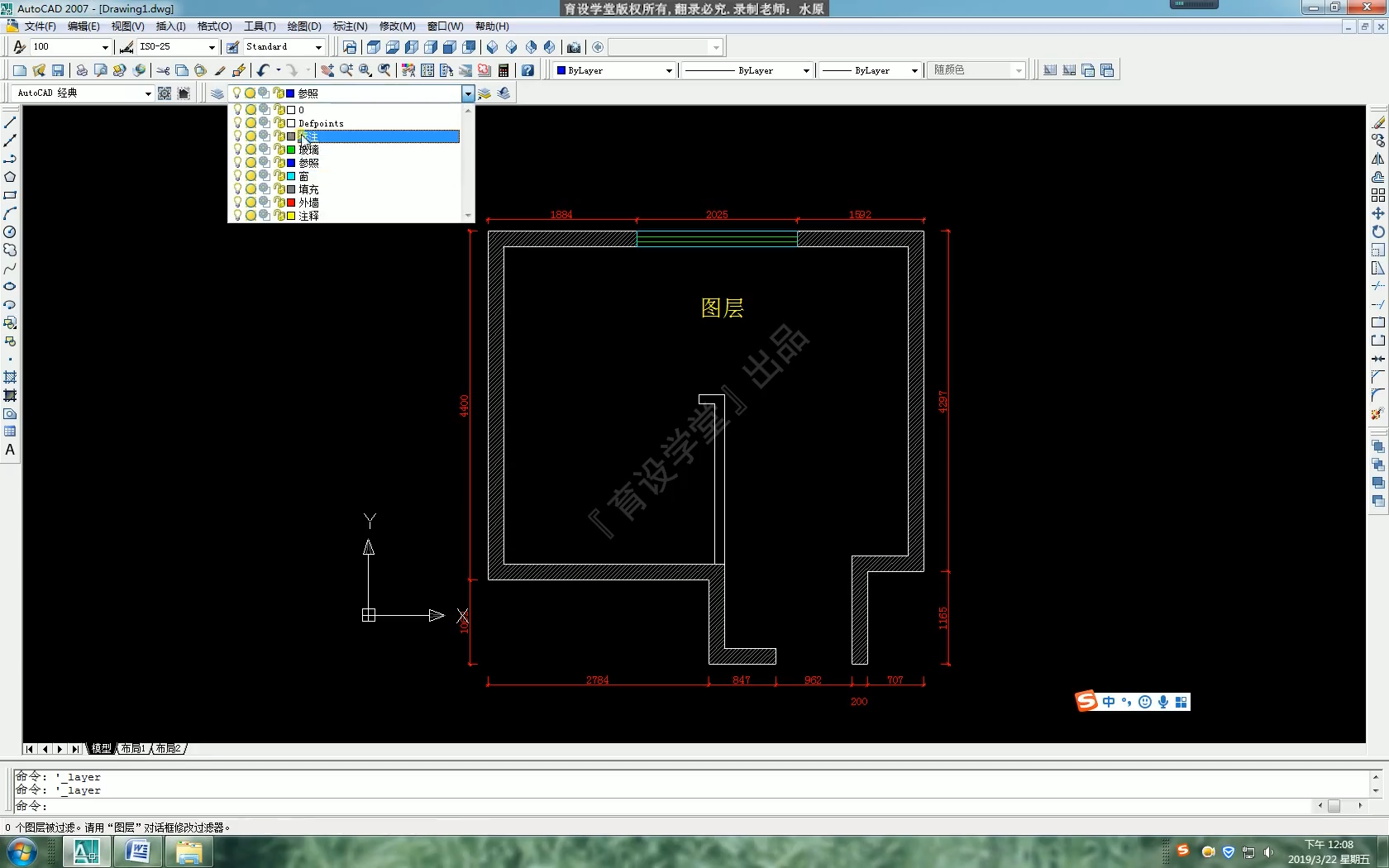Screen dimensions: 1389x868
Task: Open the Help question mark icon
Action: (527, 70)
